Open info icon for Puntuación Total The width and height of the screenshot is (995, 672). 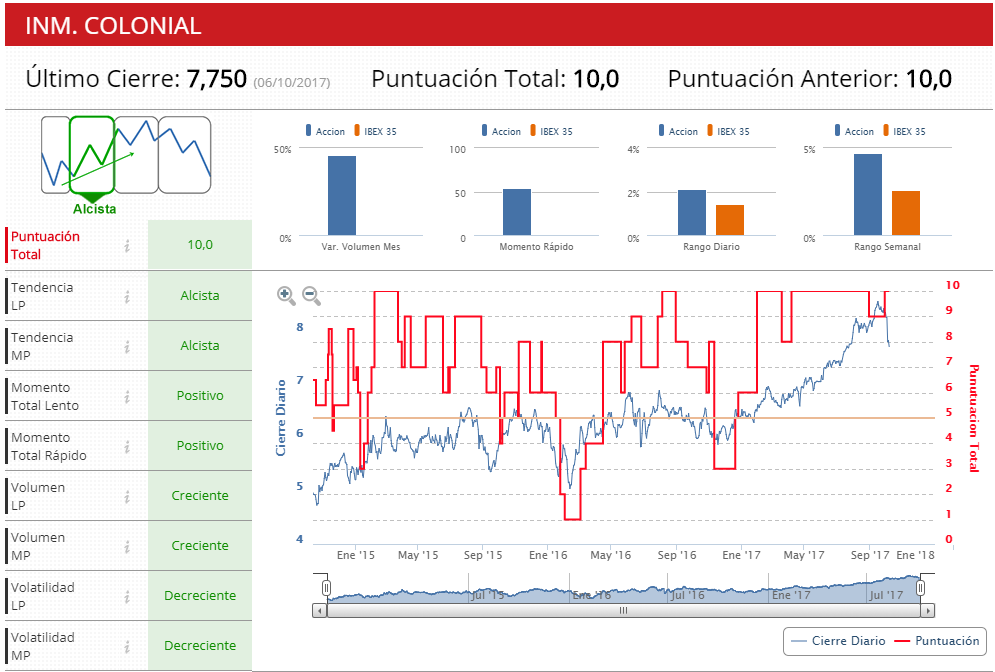pos(128,246)
